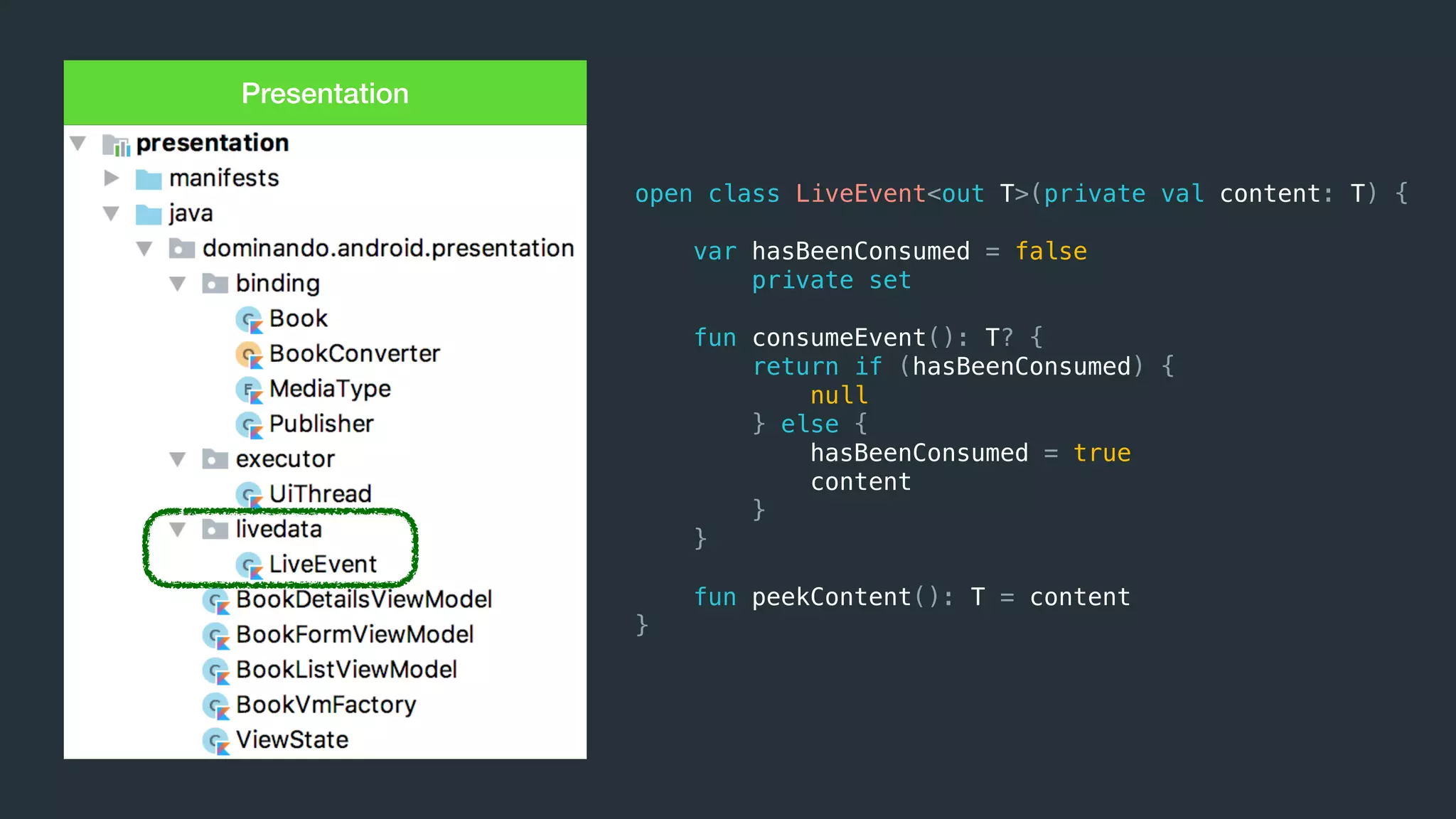
Task: Click the peekContent function name
Action: pos(831,597)
